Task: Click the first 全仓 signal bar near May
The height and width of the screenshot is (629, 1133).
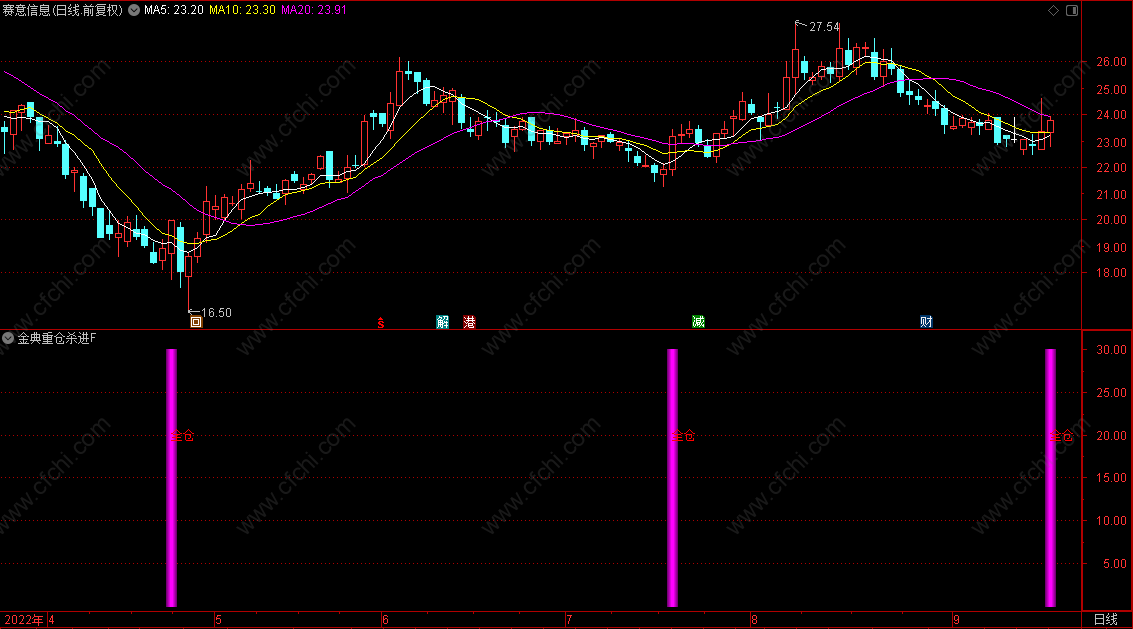Action: click(x=171, y=478)
